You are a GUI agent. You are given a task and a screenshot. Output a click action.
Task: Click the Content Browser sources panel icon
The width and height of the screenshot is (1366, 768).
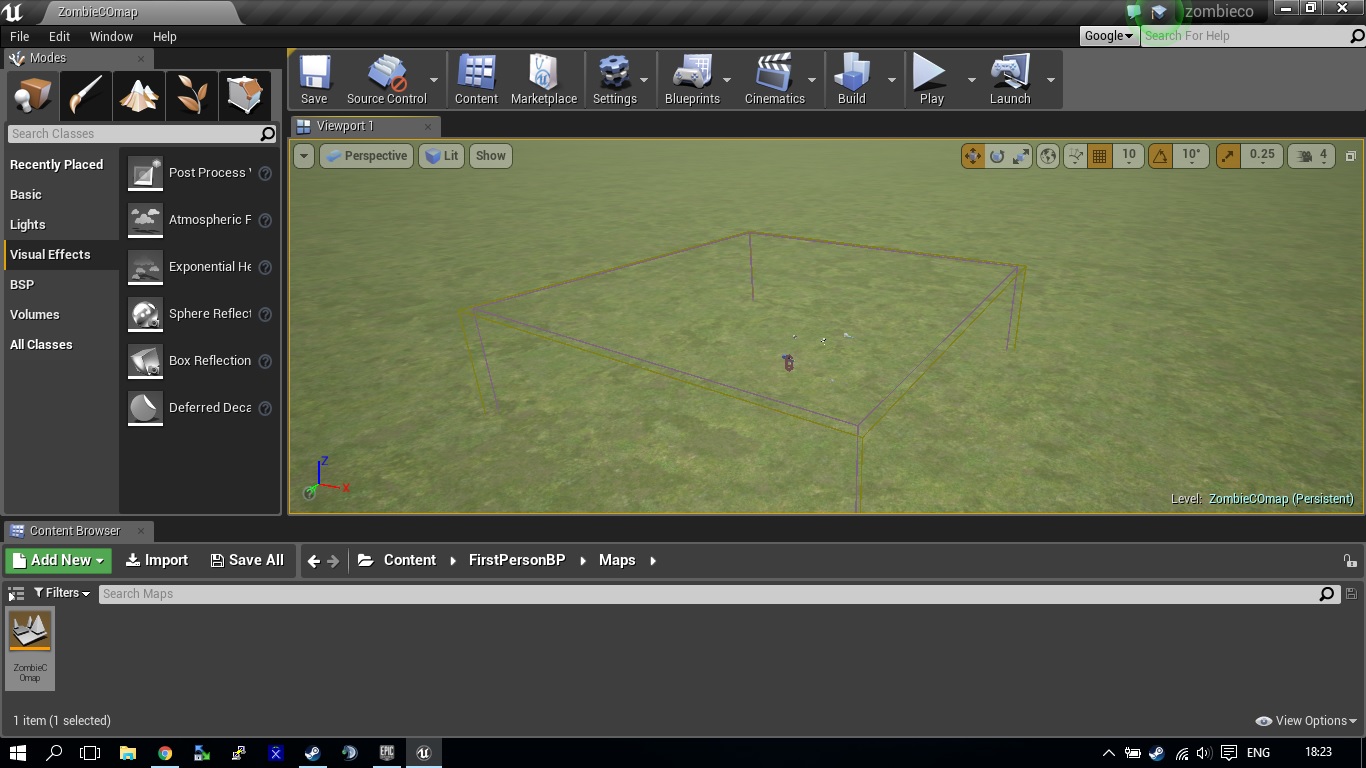tap(16, 594)
